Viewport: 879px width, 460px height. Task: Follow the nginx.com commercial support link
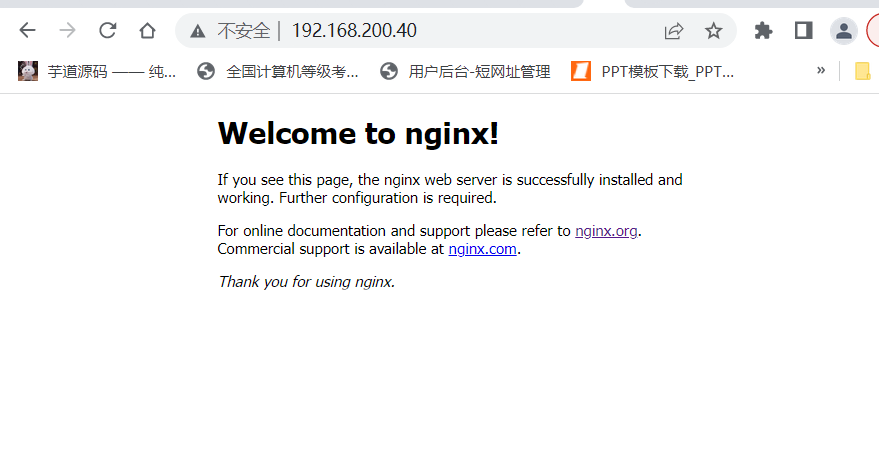click(482, 249)
